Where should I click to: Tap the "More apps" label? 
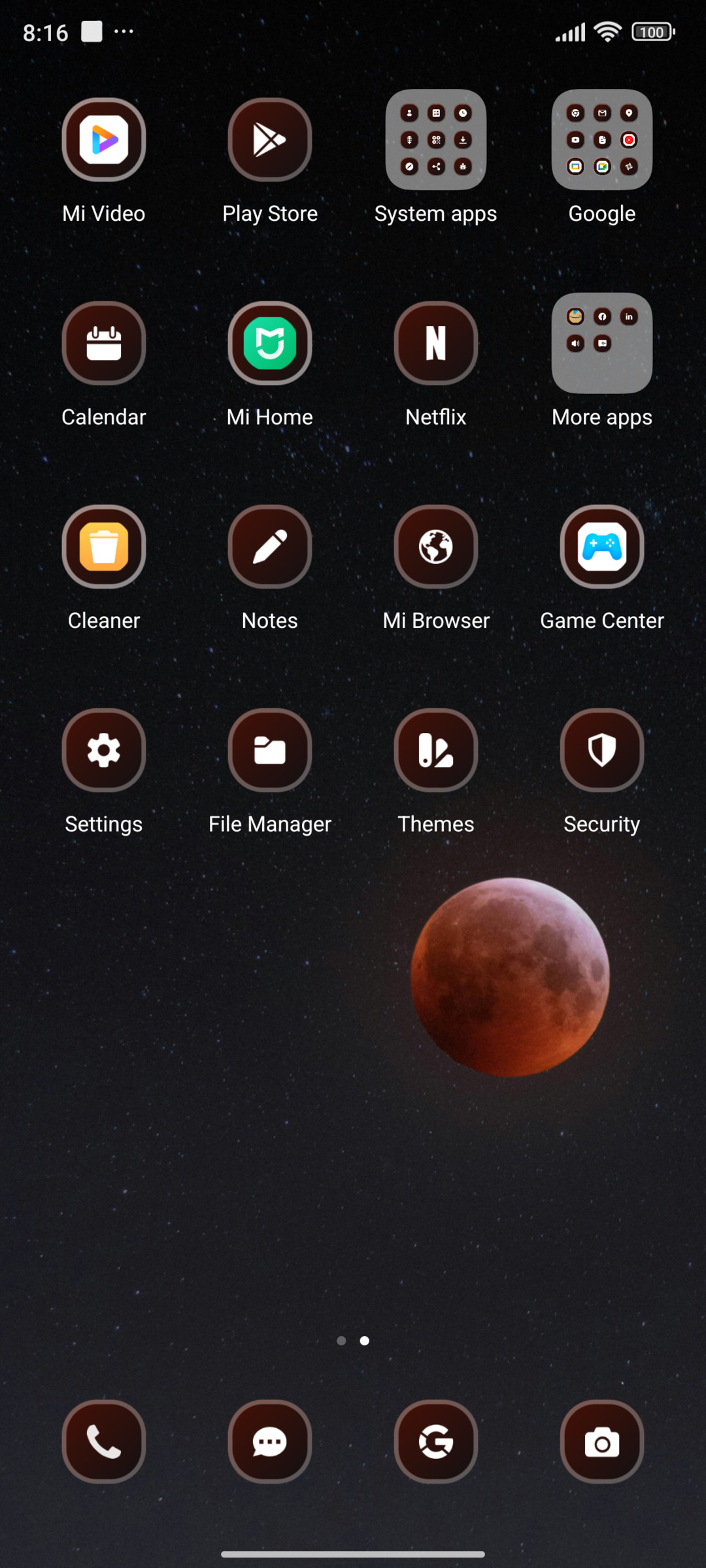tap(602, 417)
